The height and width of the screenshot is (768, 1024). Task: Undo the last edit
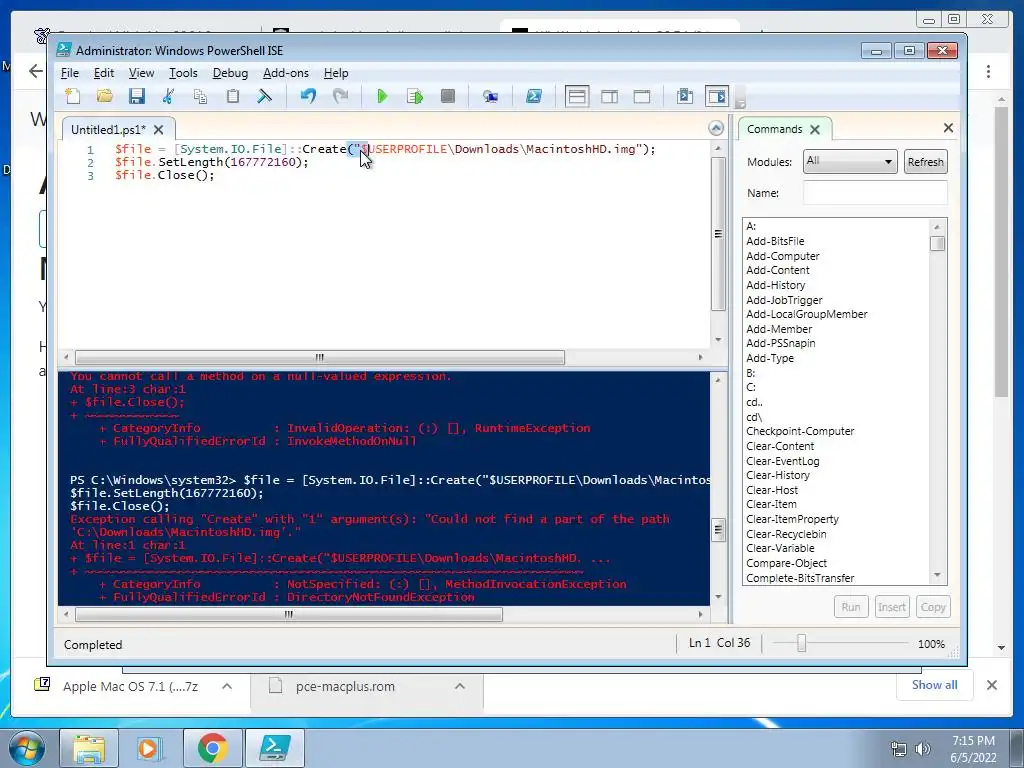point(308,97)
